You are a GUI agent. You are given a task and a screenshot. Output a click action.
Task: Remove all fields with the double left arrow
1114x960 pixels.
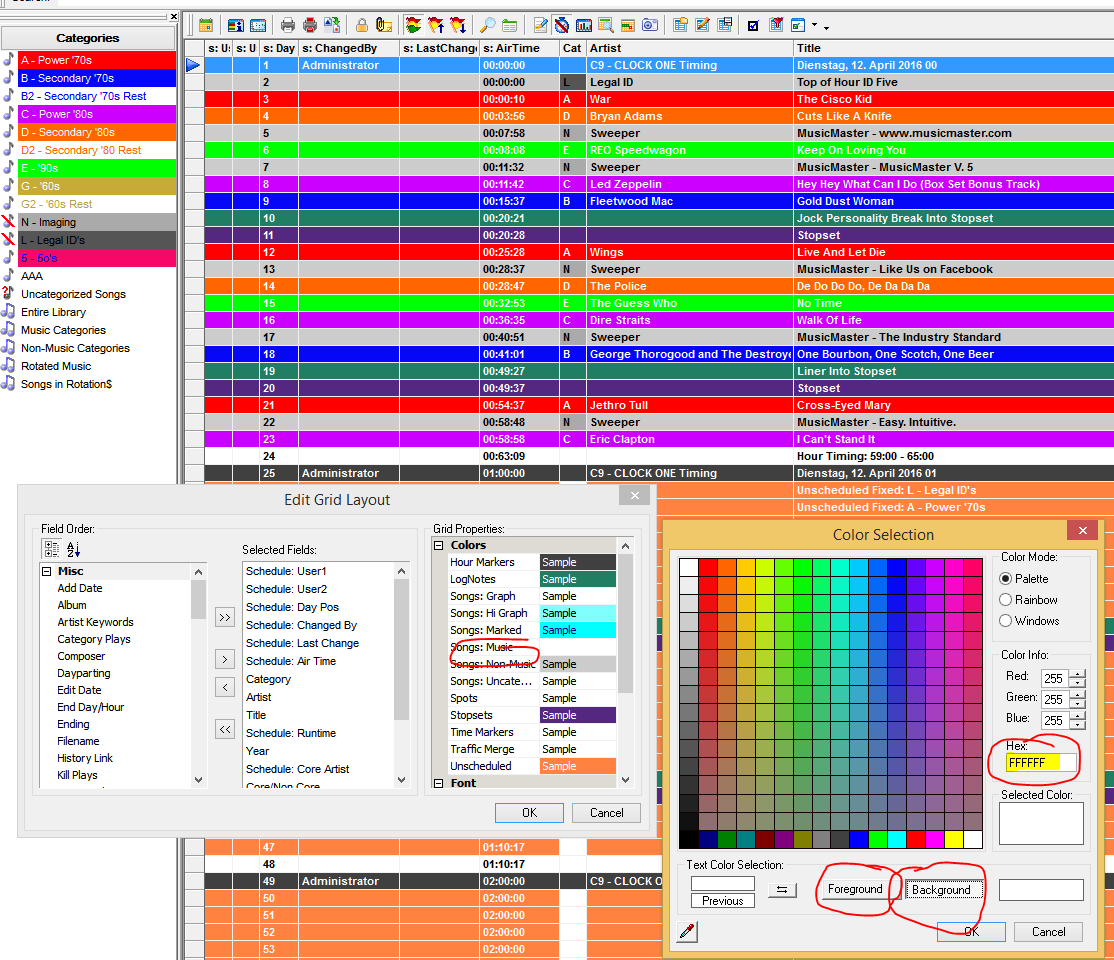pyautogui.click(x=225, y=729)
